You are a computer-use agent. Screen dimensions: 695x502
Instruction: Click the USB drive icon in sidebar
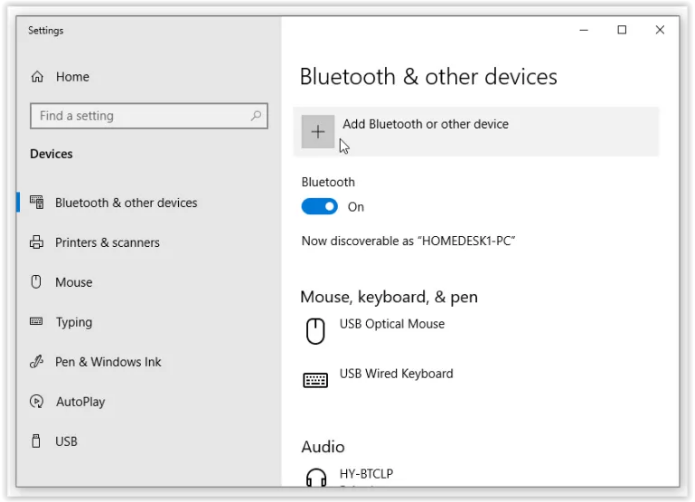(x=37, y=441)
